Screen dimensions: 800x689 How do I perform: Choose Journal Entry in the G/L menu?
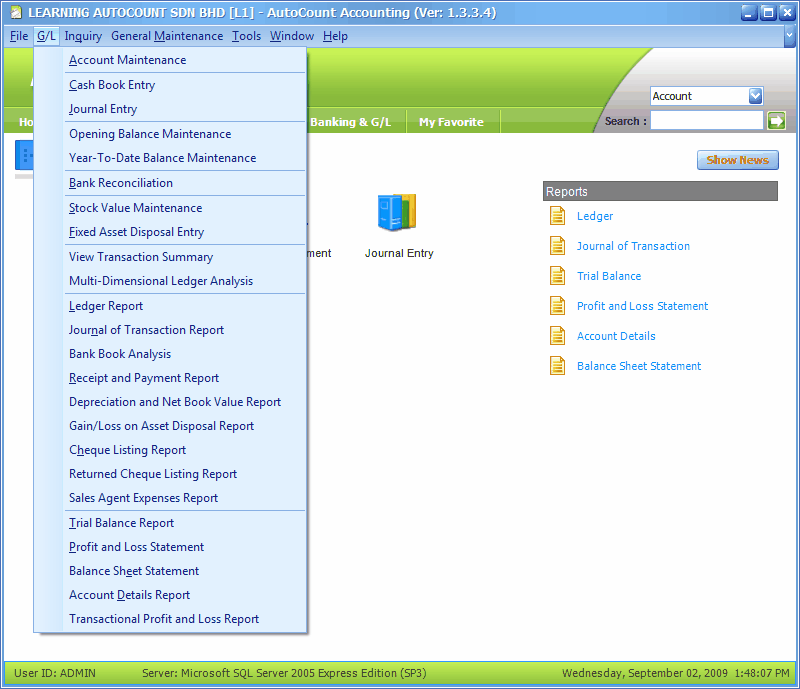coord(185,109)
